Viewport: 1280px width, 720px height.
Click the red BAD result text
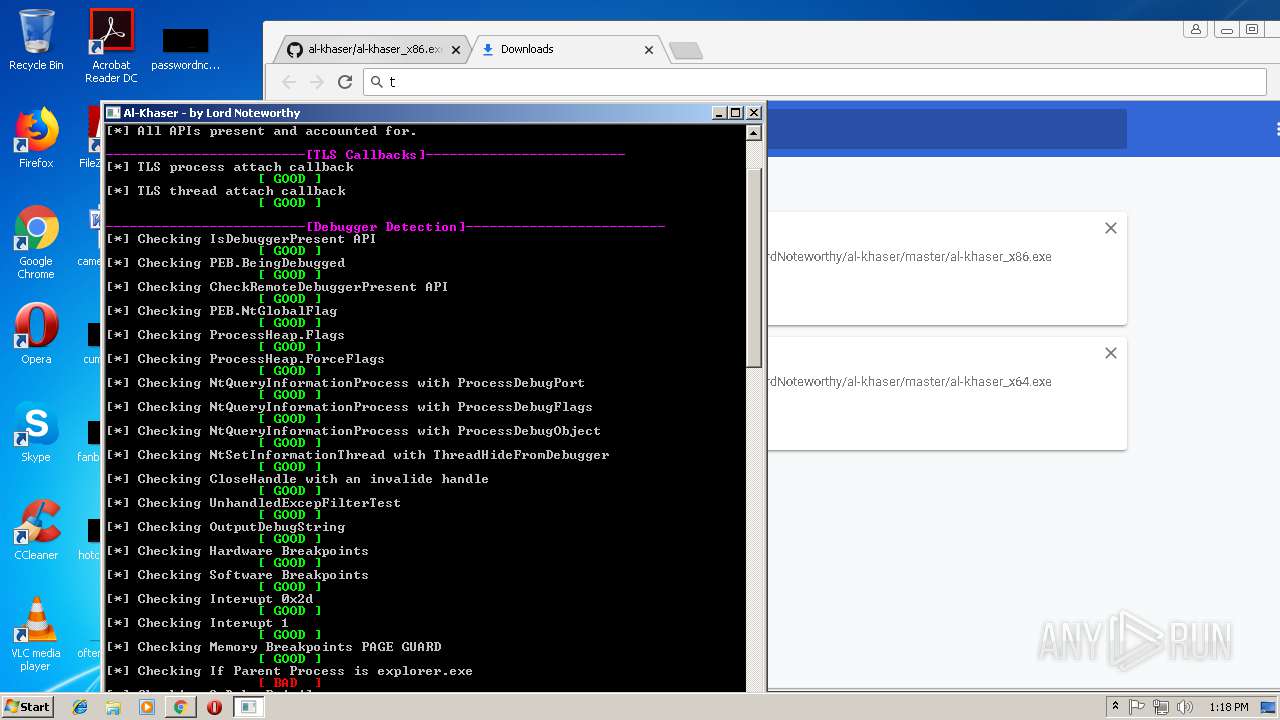click(x=290, y=683)
